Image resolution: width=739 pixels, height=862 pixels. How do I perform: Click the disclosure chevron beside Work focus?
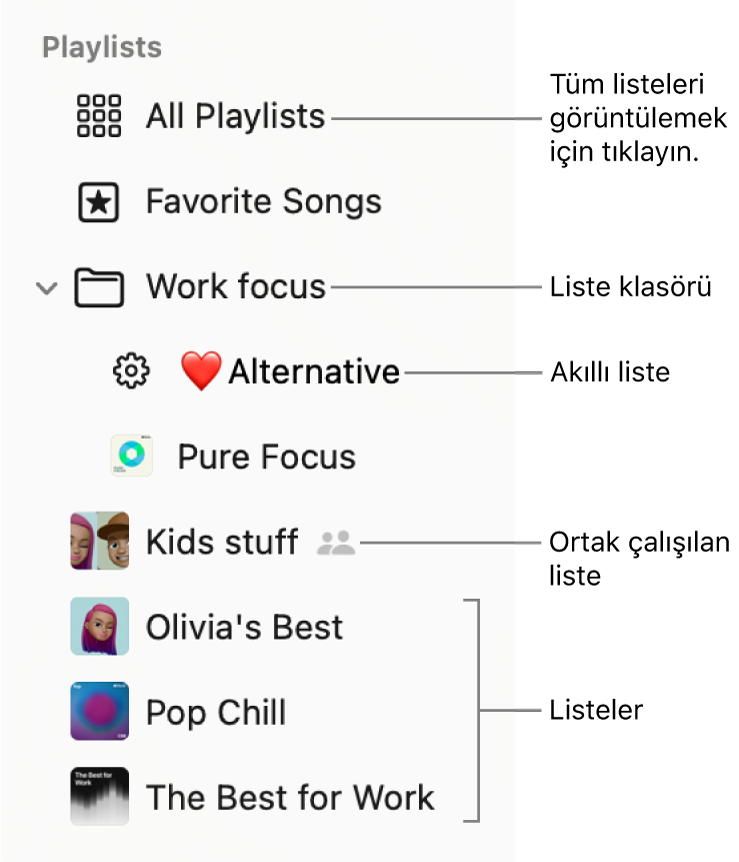click(45, 288)
